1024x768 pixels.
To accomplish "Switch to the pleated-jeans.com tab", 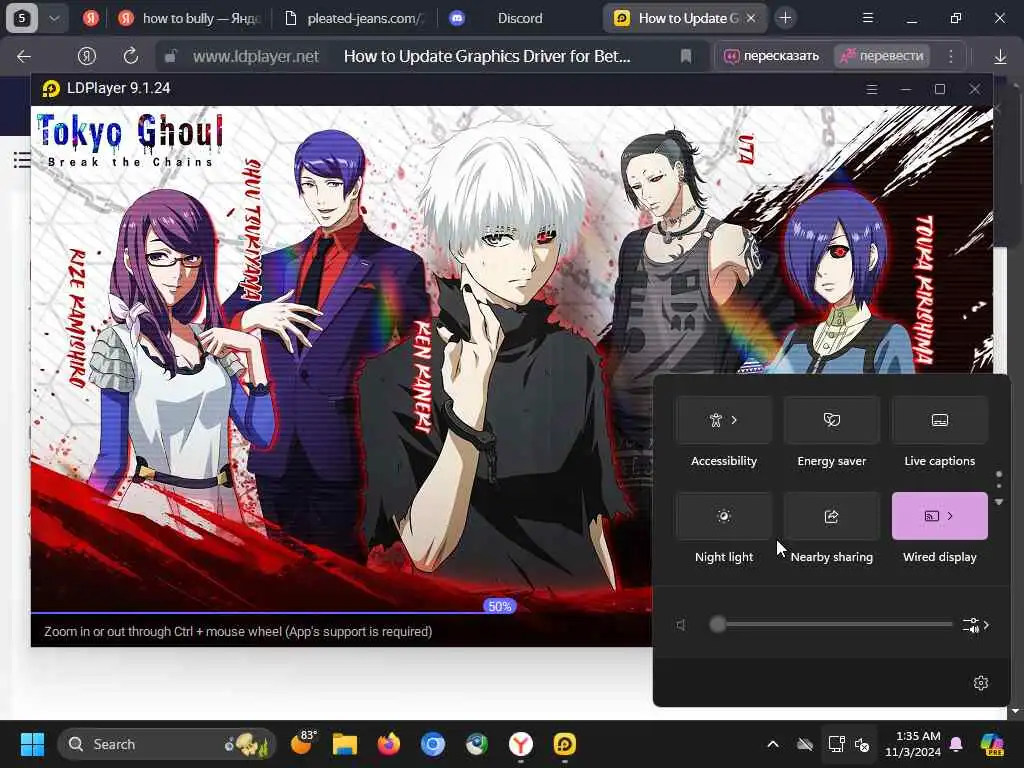I will tap(355, 18).
